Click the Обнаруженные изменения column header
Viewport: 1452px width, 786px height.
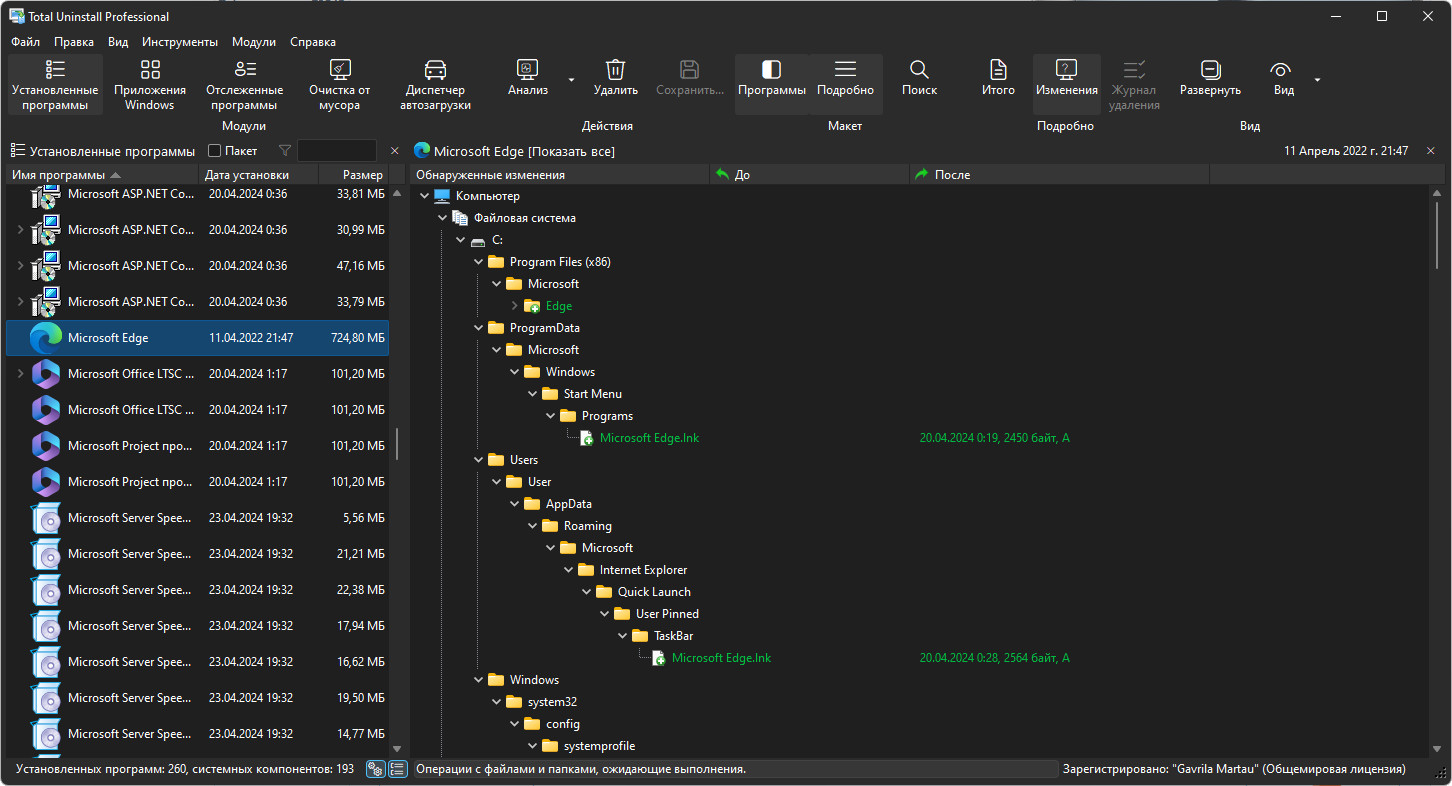[x=560, y=174]
